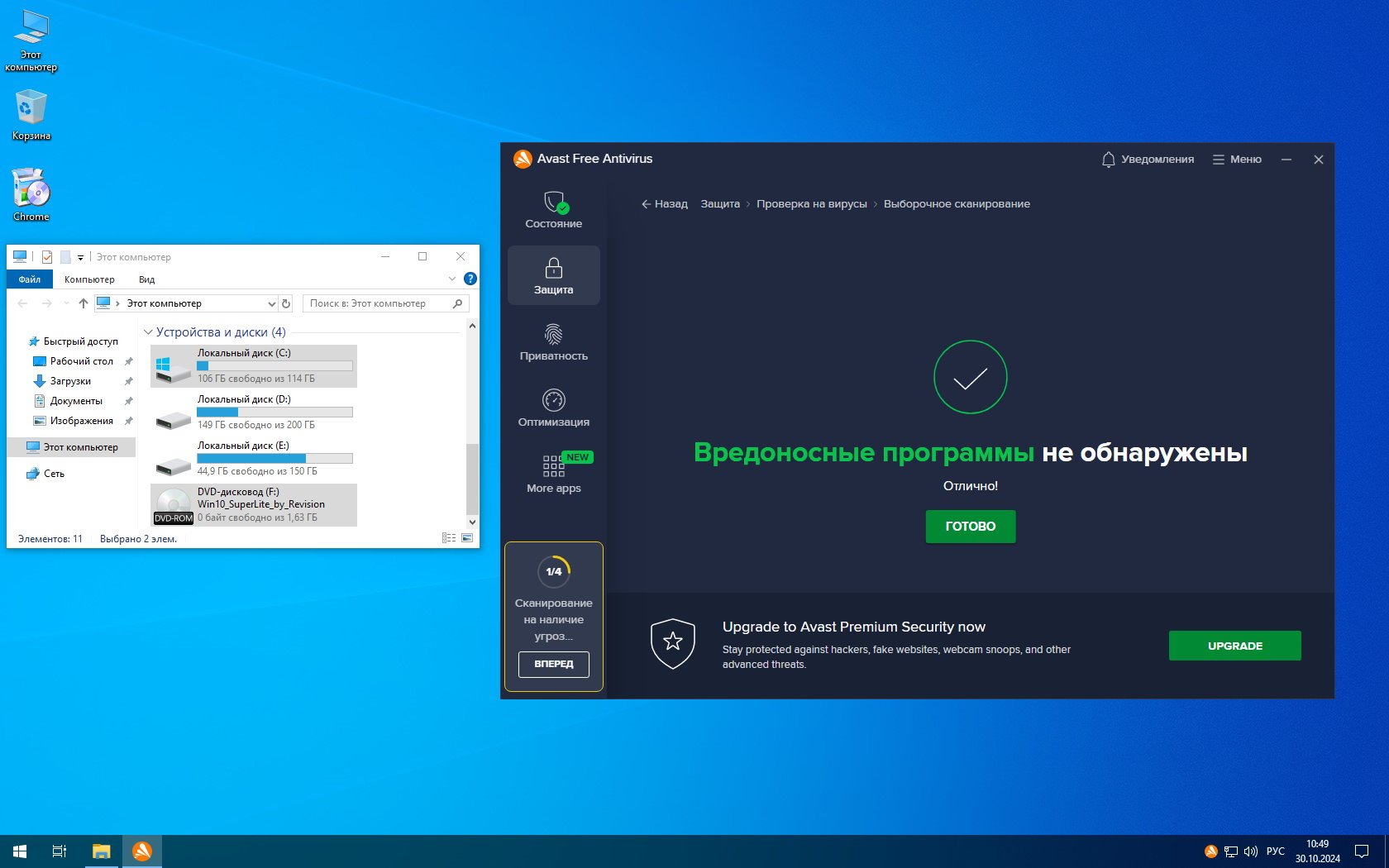The width and height of the screenshot is (1389, 868).
Task: Select the Корзина recycle bin desktop icon
Action: (31, 115)
